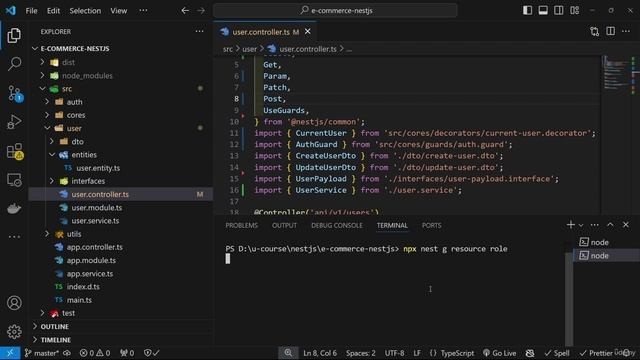Open the Search view in activity bar
Screen dimensions: 640x360
[x=14, y=64]
